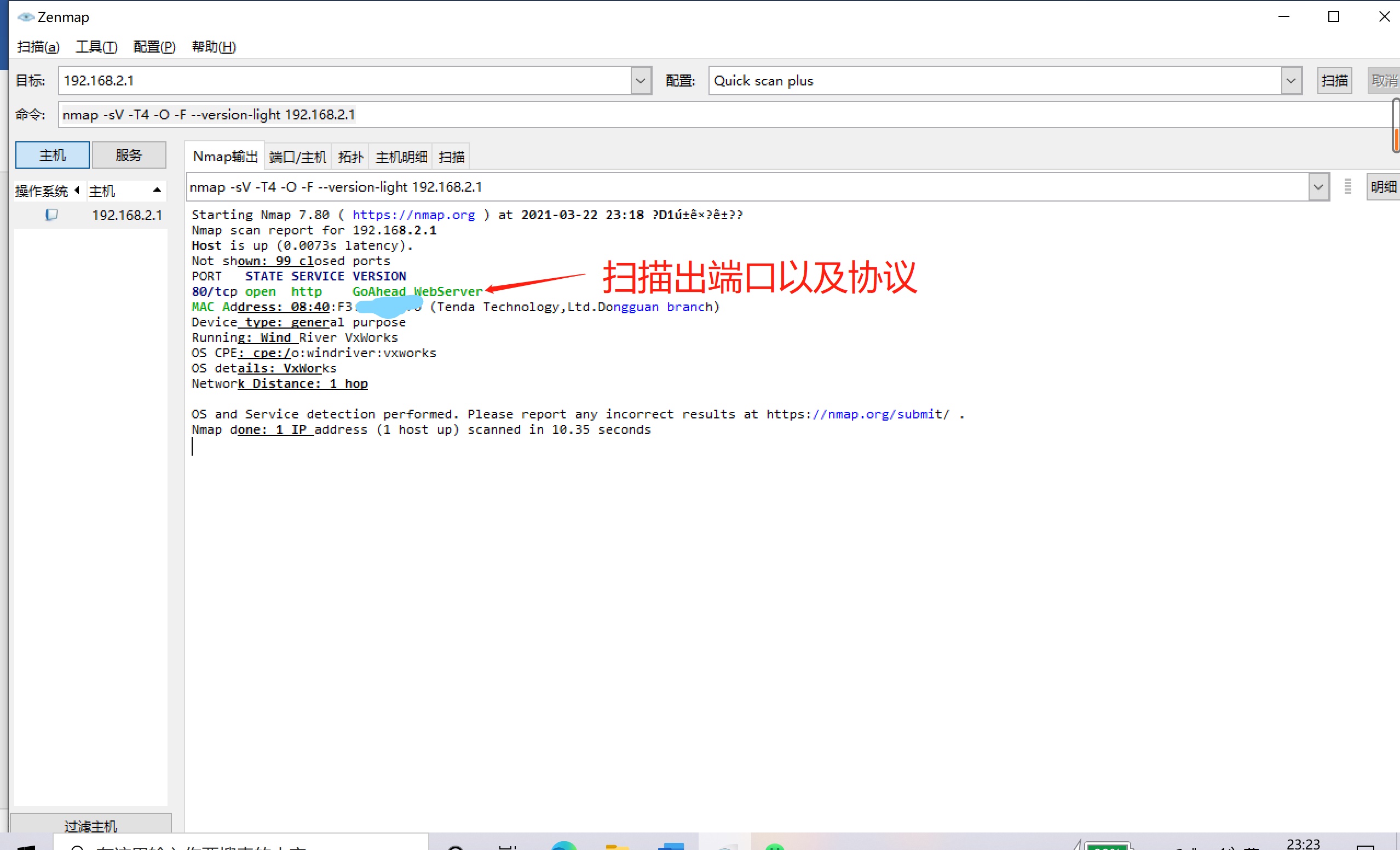Click 'OS CPE: cpe:/o:windriver:vxworks' line

(314, 353)
